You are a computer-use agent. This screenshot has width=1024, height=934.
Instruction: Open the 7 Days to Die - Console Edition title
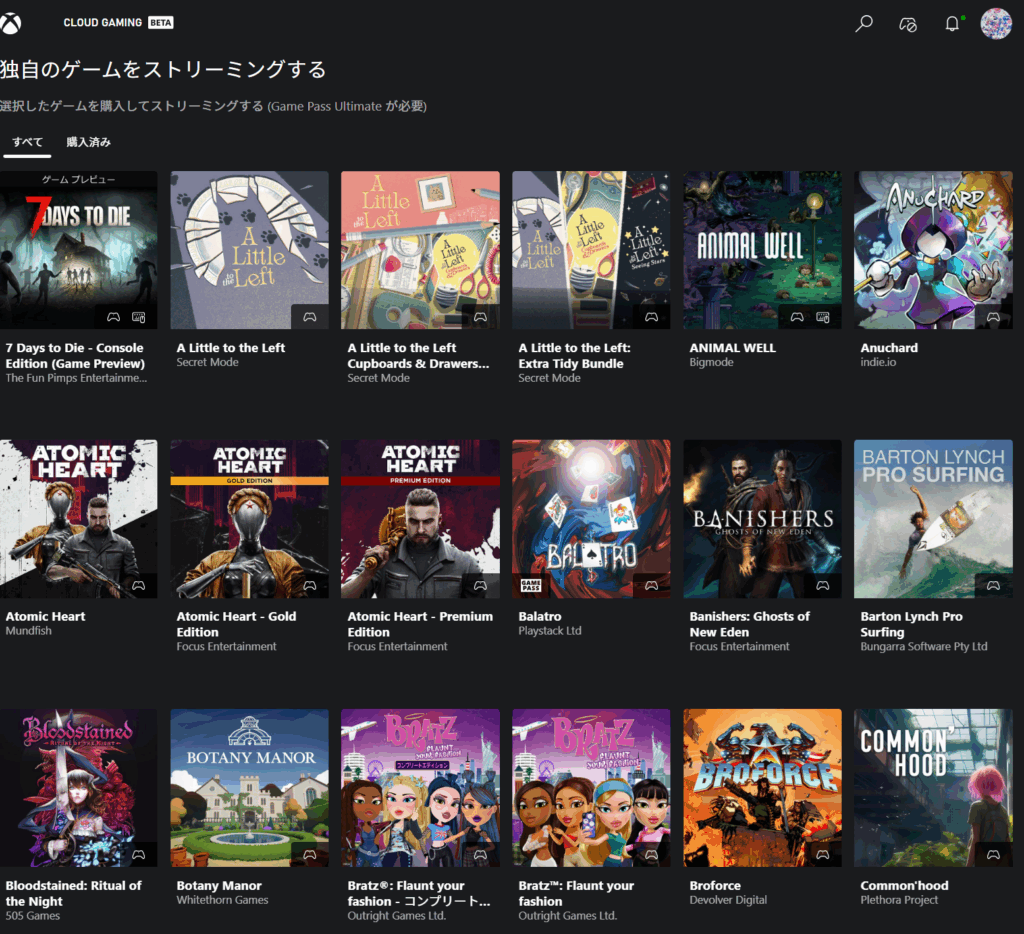point(75,356)
